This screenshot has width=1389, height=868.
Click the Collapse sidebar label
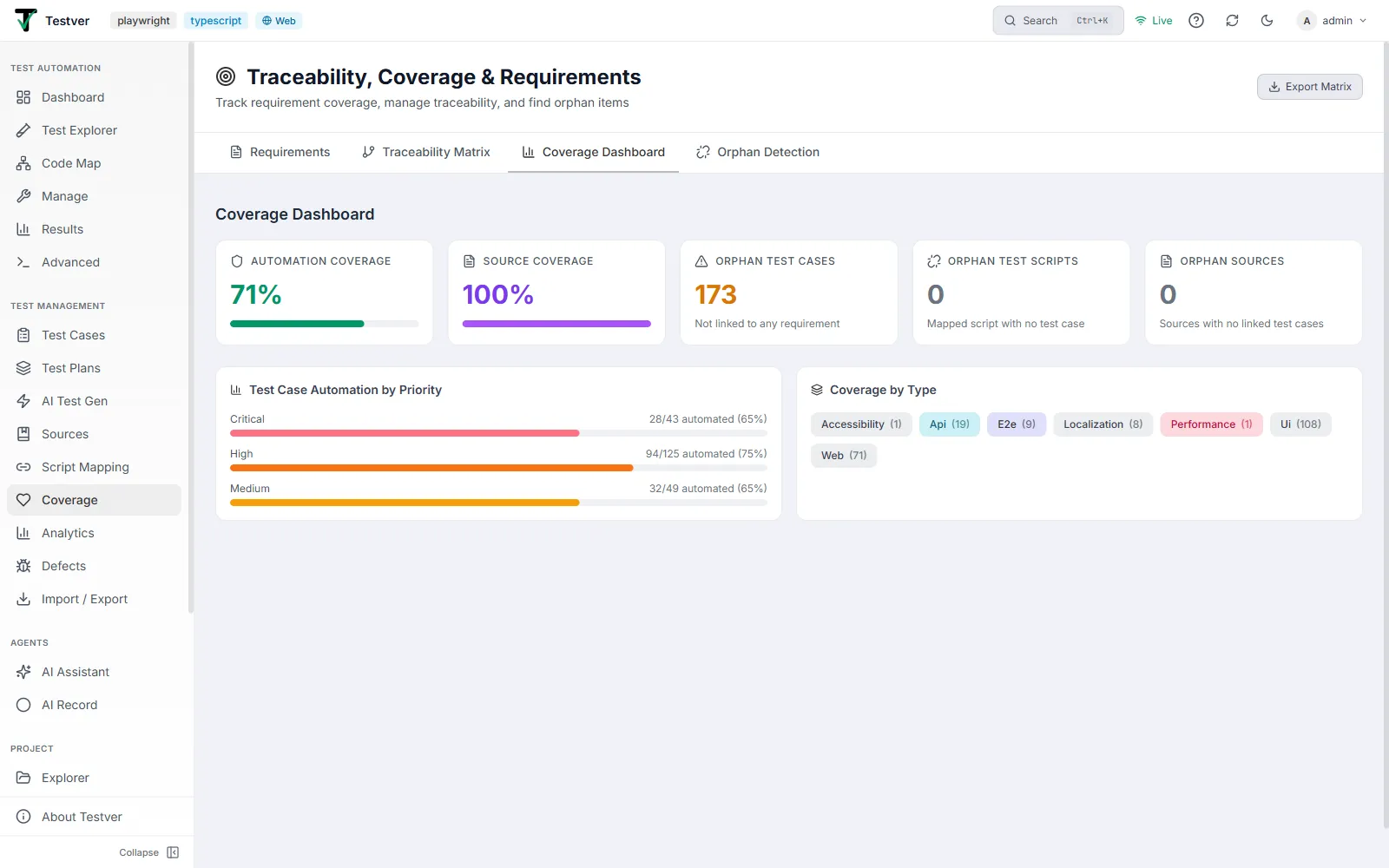click(139, 852)
